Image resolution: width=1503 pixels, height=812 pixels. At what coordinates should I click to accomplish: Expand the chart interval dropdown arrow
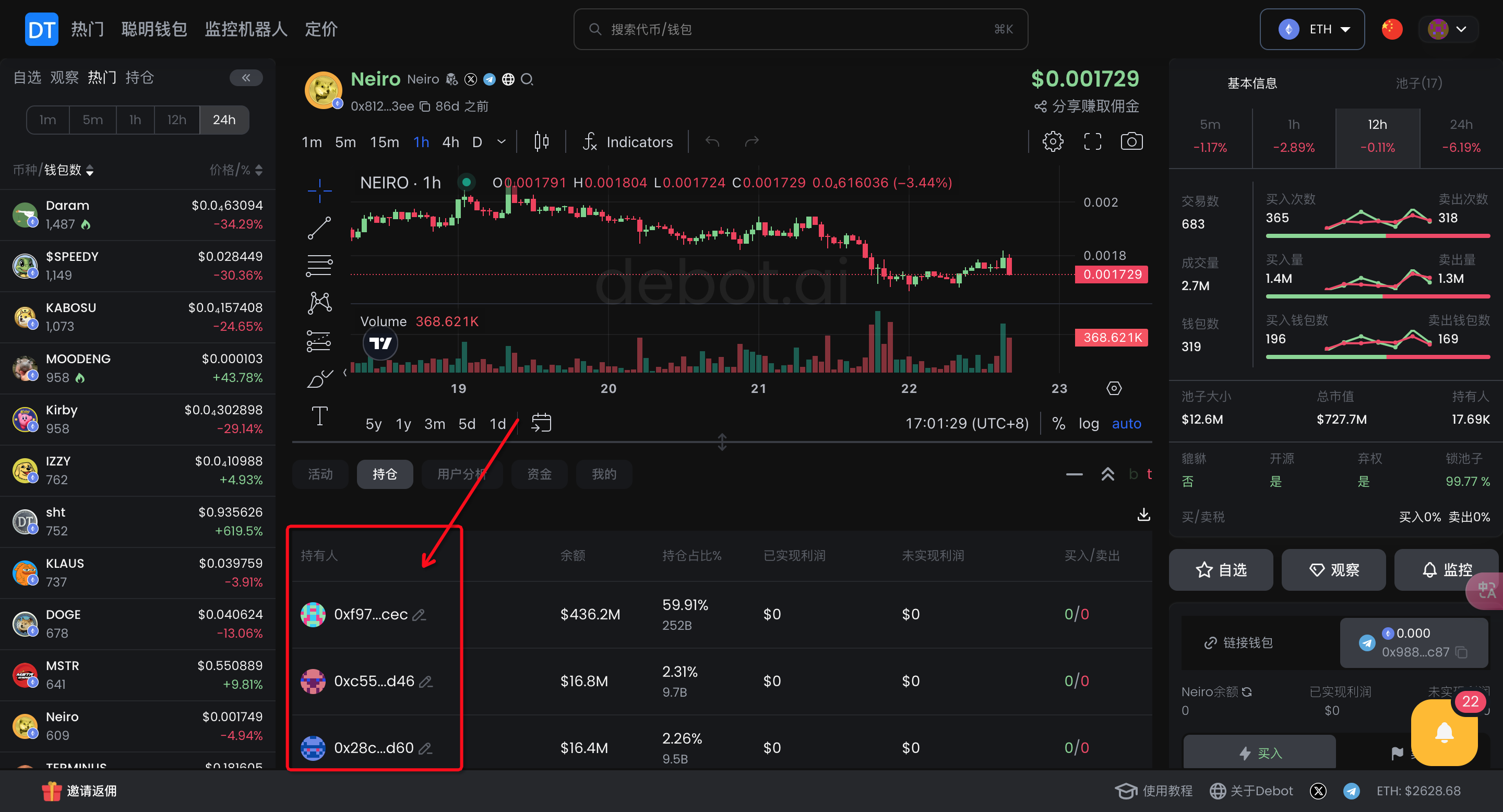click(x=501, y=142)
